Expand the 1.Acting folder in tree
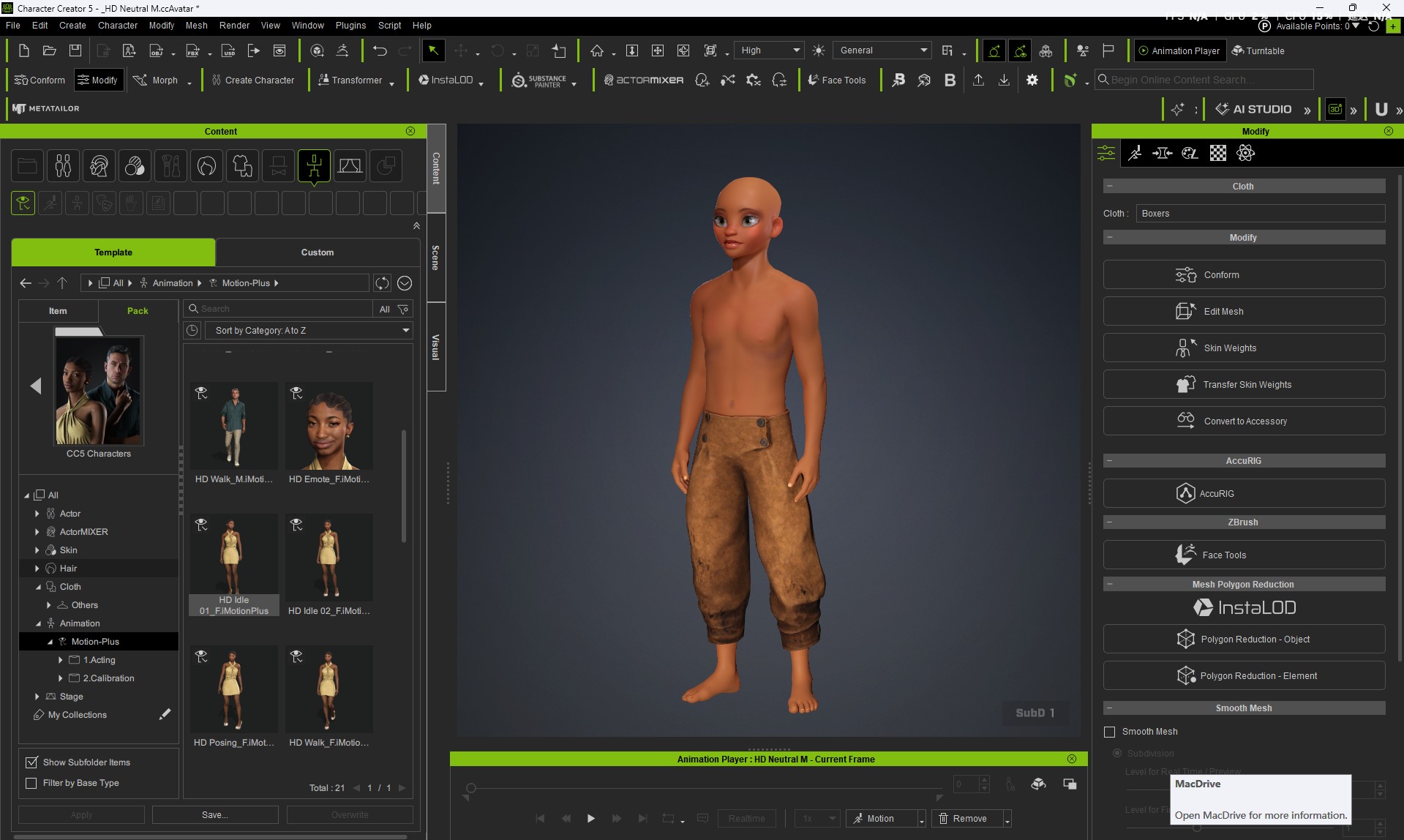This screenshot has width=1404, height=840. point(61,659)
